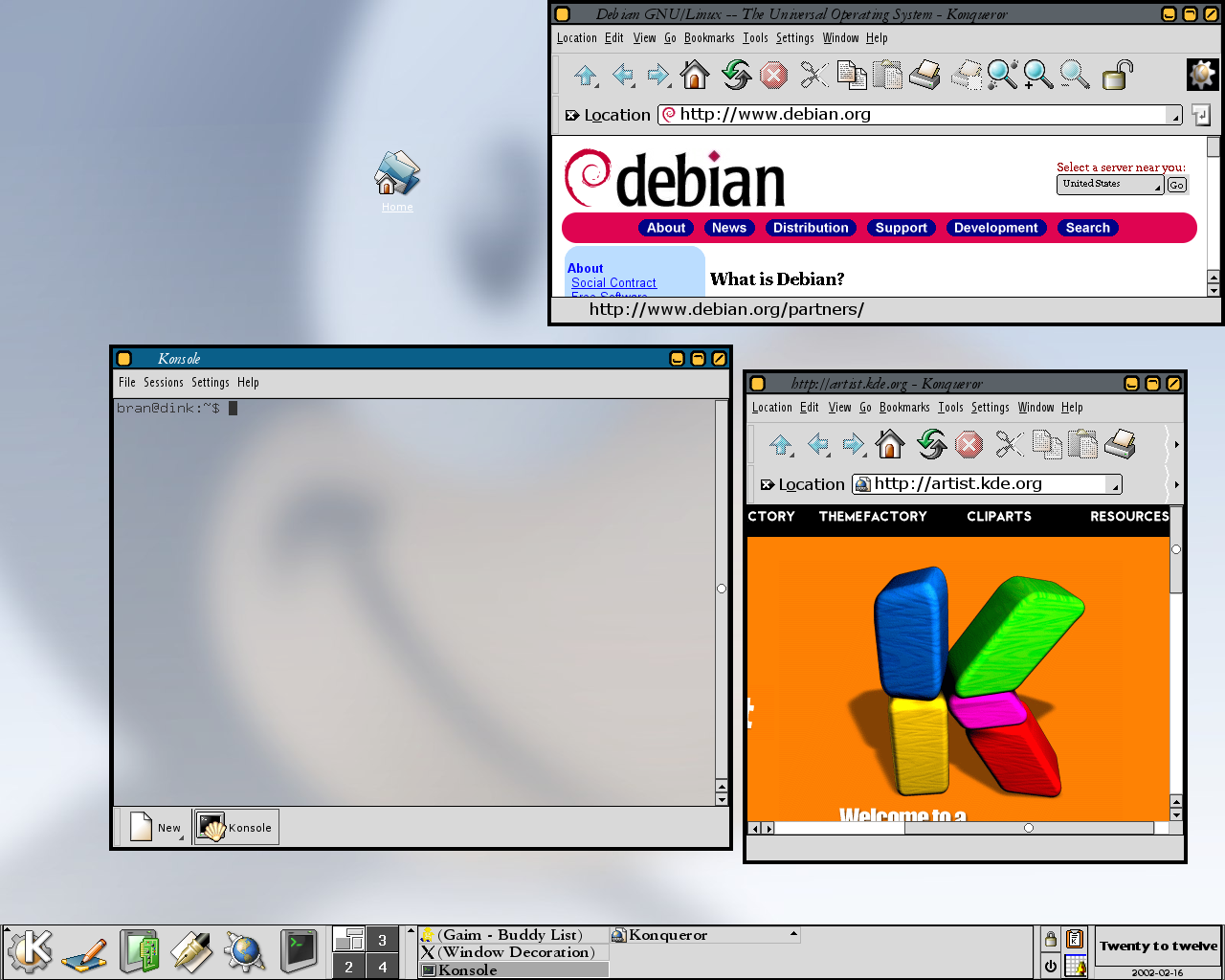1225x980 pixels.
Task: Expand hidden toolbar items in artist.kde.org Konqueror
Action: (1176, 444)
